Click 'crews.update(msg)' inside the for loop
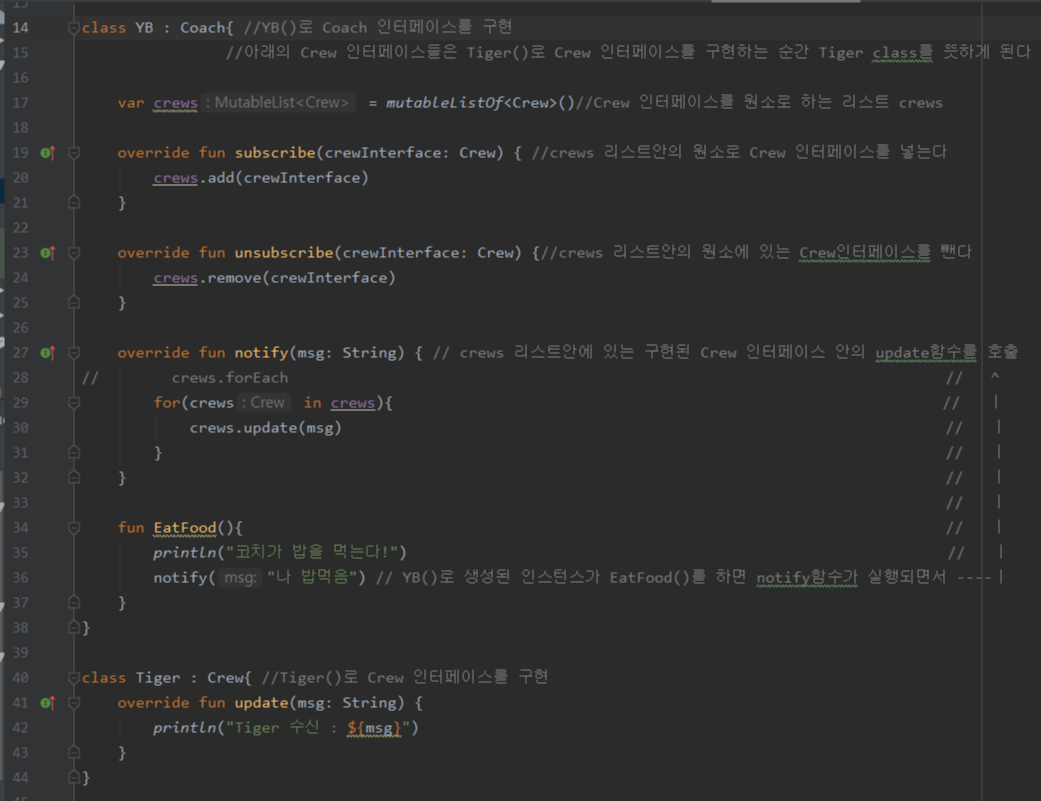The width and height of the screenshot is (1041, 801). [x=266, y=428]
